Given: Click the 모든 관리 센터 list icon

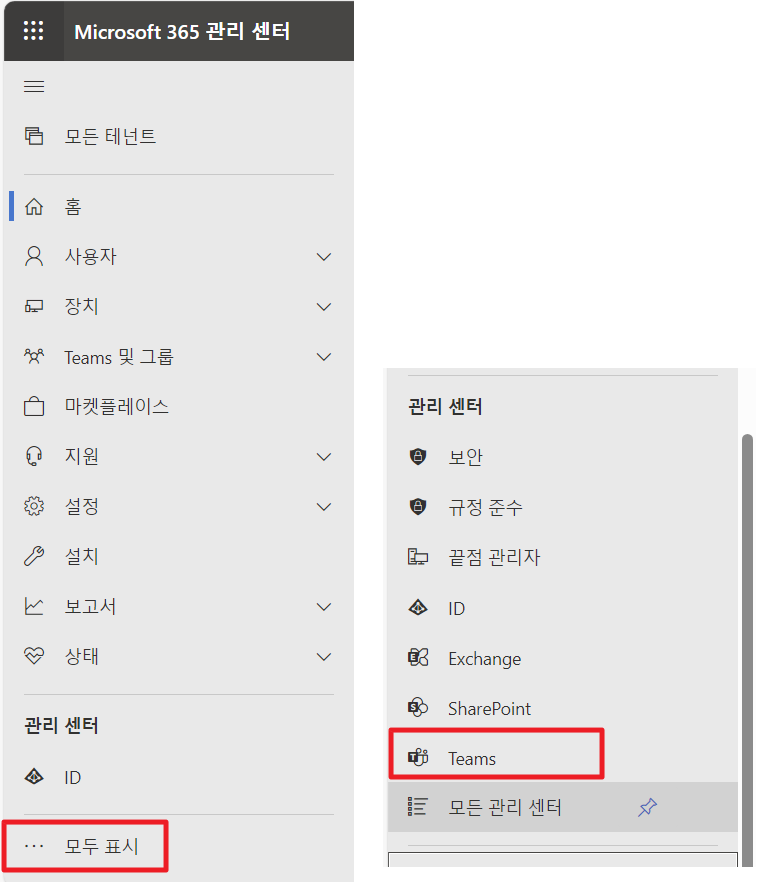Looking at the screenshot, I should 418,807.
